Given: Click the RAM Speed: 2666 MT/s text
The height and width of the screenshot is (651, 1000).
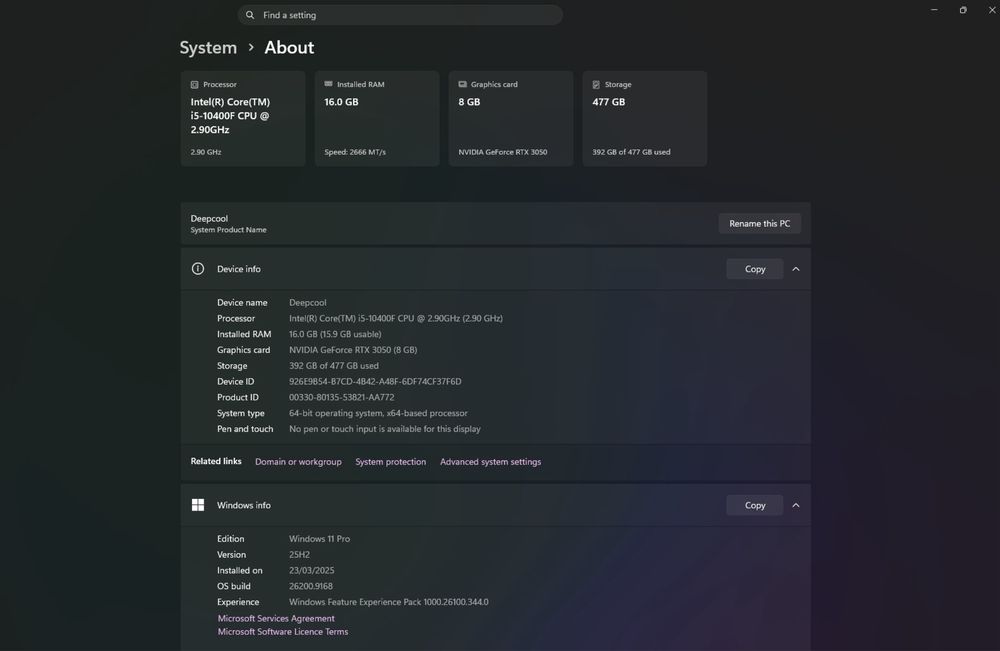Looking at the screenshot, I should [355, 152].
